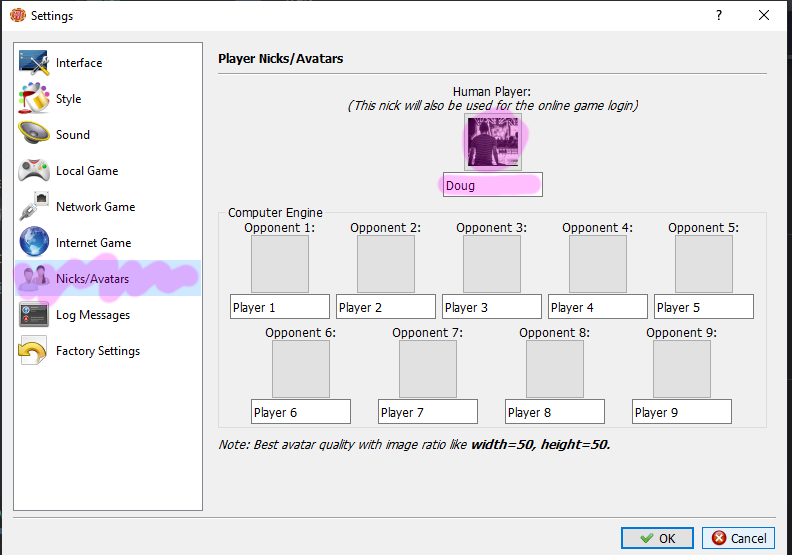The width and height of the screenshot is (792, 555).
Task: Edit the Player 2 name field
Action: tap(386, 307)
